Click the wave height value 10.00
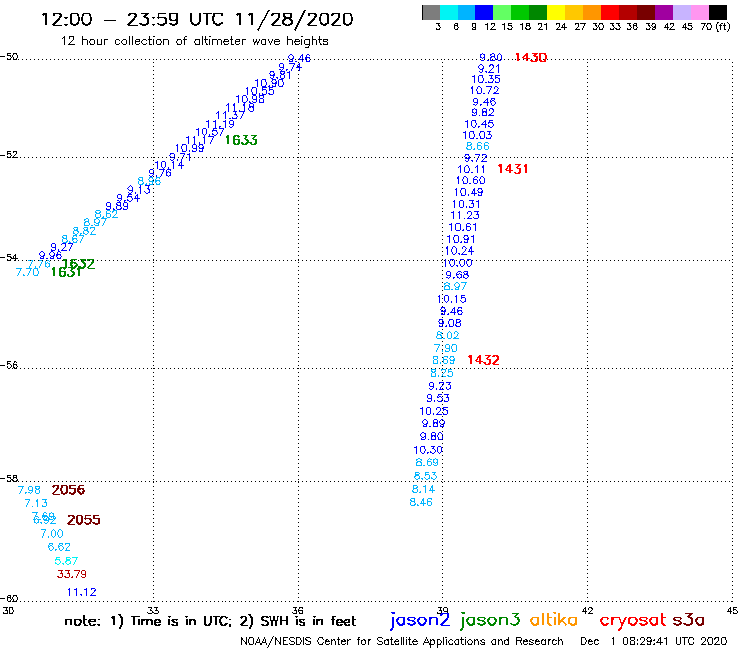This screenshot has height=650, width=740. tap(457, 263)
